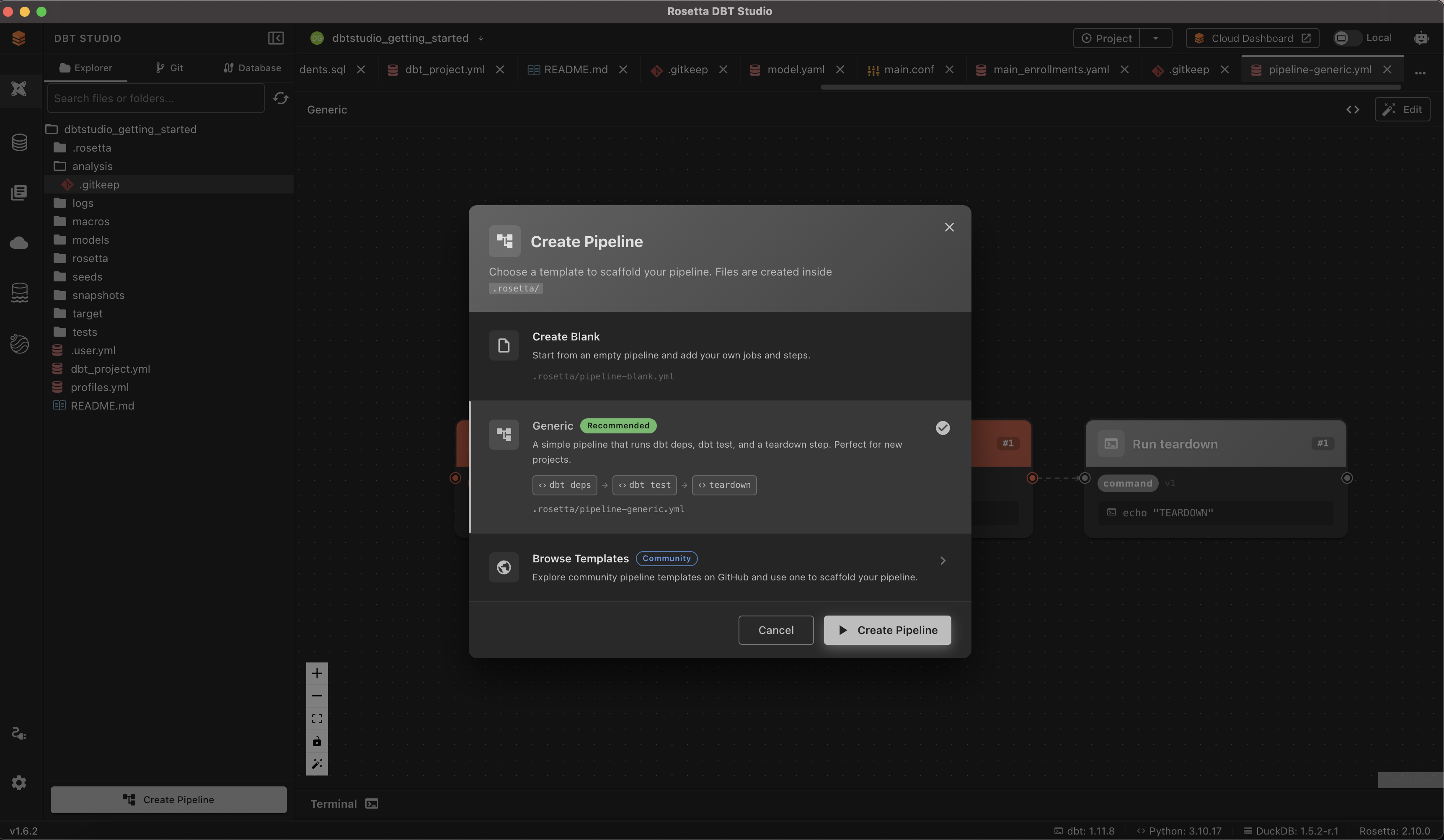
Task: Fit the pipeline canvas to view
Action: [x=317, y=719]
